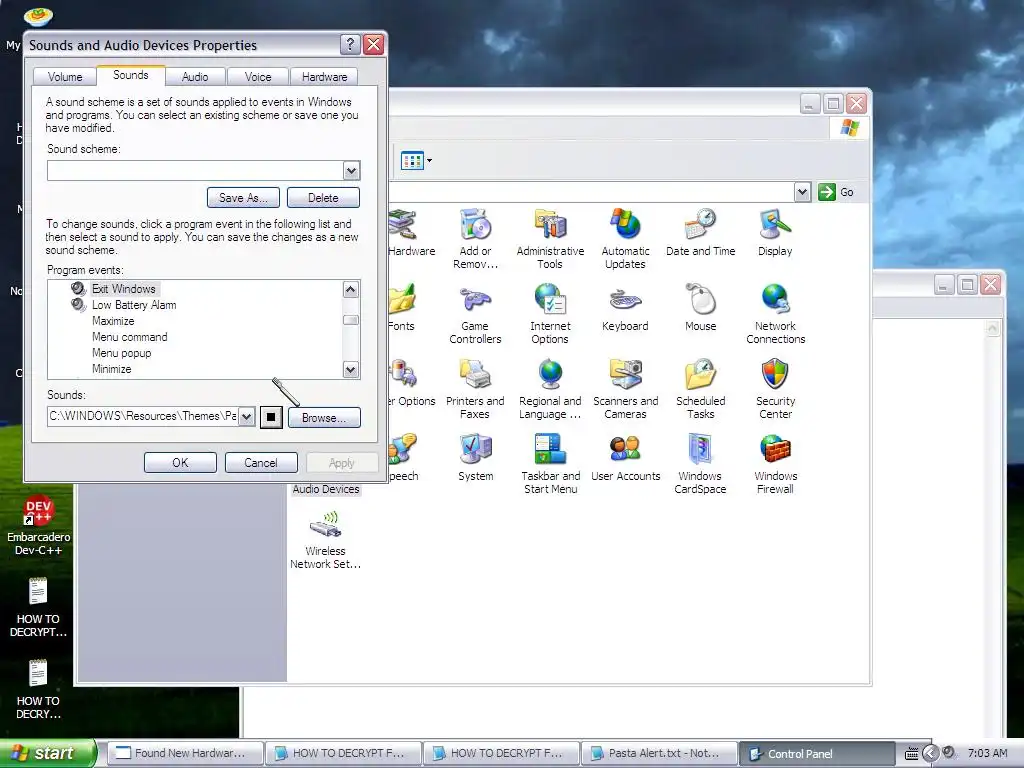Open the Display applet

[775, 232]
